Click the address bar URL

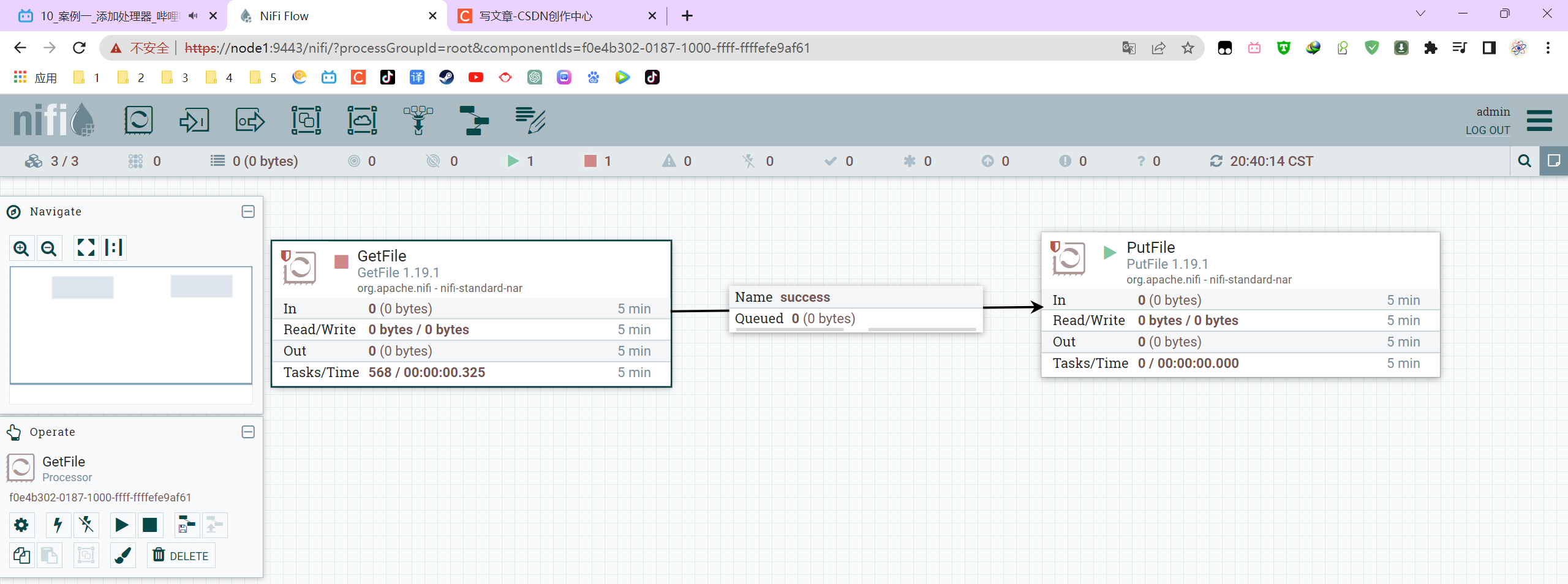tap(497, 48)
